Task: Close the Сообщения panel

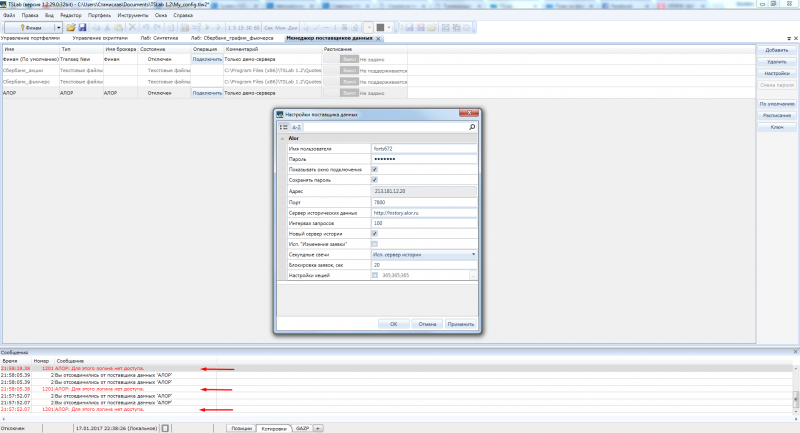Action: click(x=795, y=352)
